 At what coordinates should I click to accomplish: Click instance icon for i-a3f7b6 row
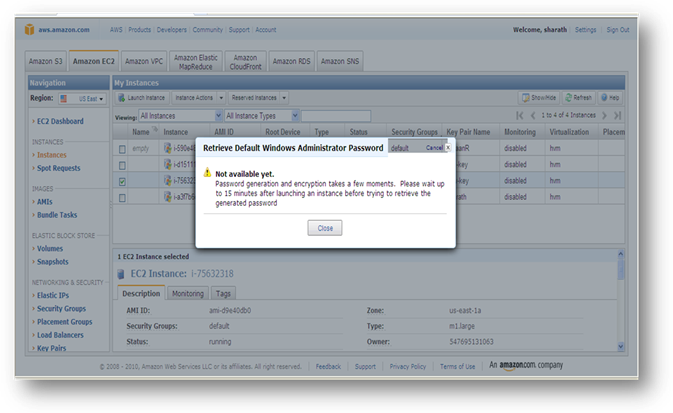168,197
